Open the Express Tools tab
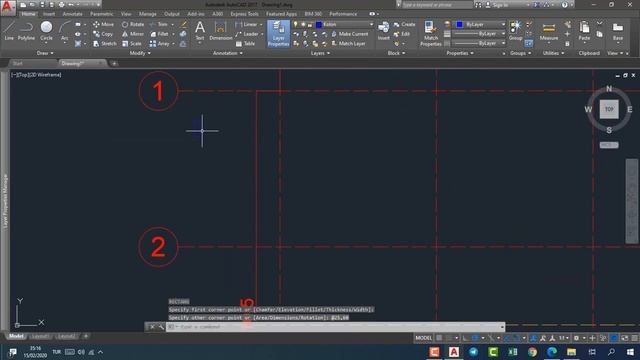 coord(244,14)
